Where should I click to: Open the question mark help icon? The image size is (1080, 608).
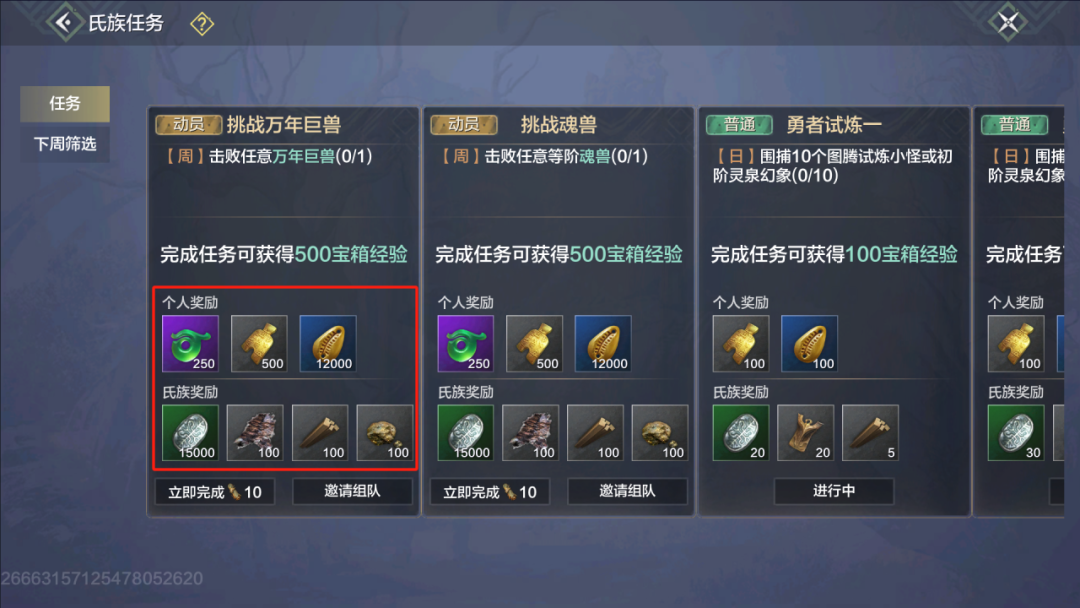click(202, 24)
